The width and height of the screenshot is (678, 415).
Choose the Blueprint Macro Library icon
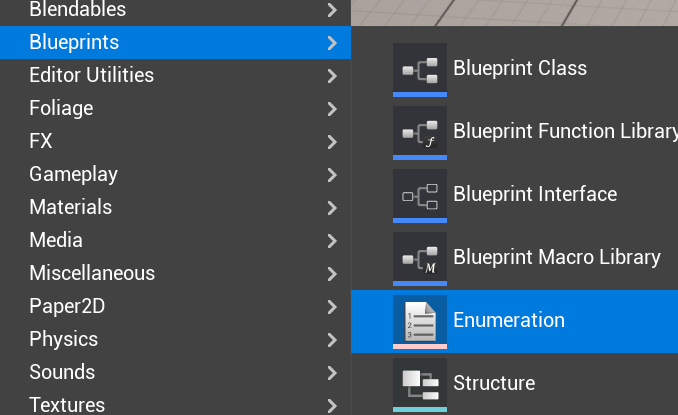point(420,257)
